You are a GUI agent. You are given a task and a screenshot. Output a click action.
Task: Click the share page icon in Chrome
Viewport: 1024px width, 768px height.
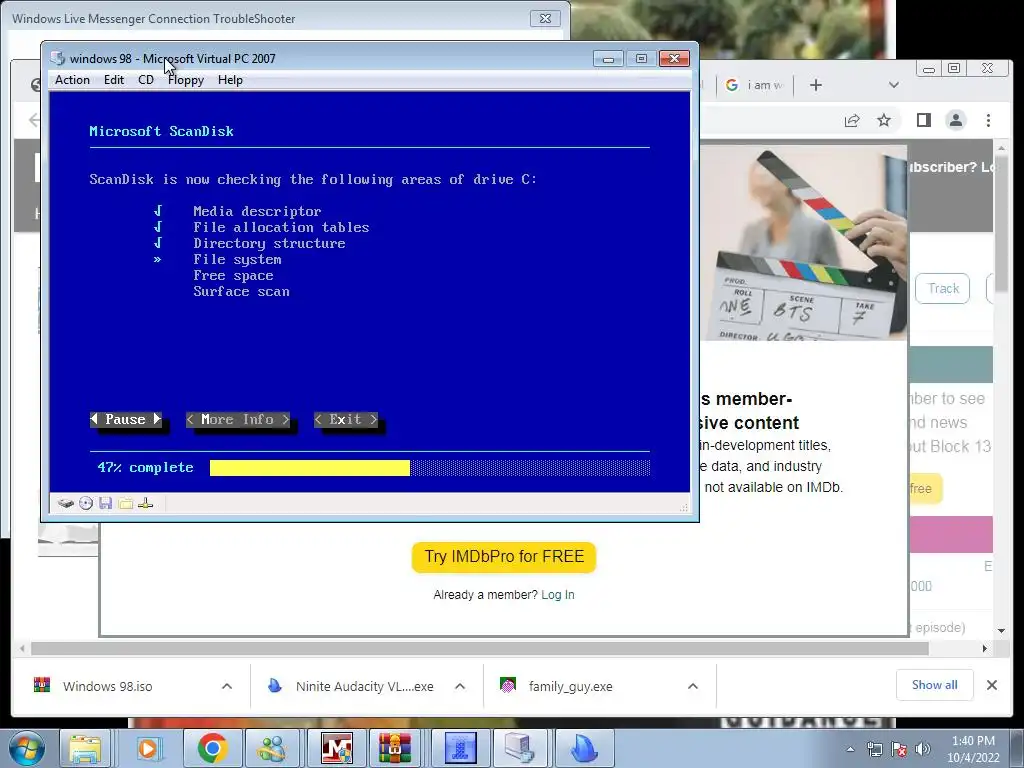click(852, 120)
